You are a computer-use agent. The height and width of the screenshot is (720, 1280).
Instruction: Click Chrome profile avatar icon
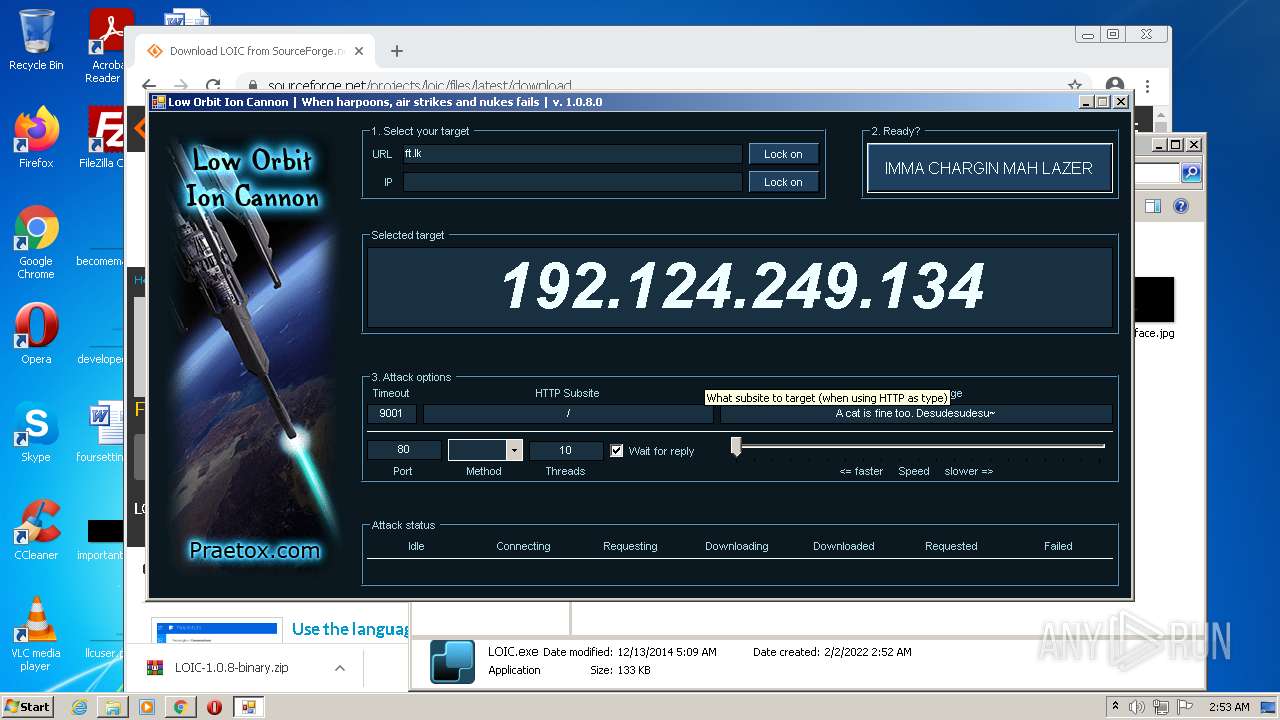[1115, 86]
